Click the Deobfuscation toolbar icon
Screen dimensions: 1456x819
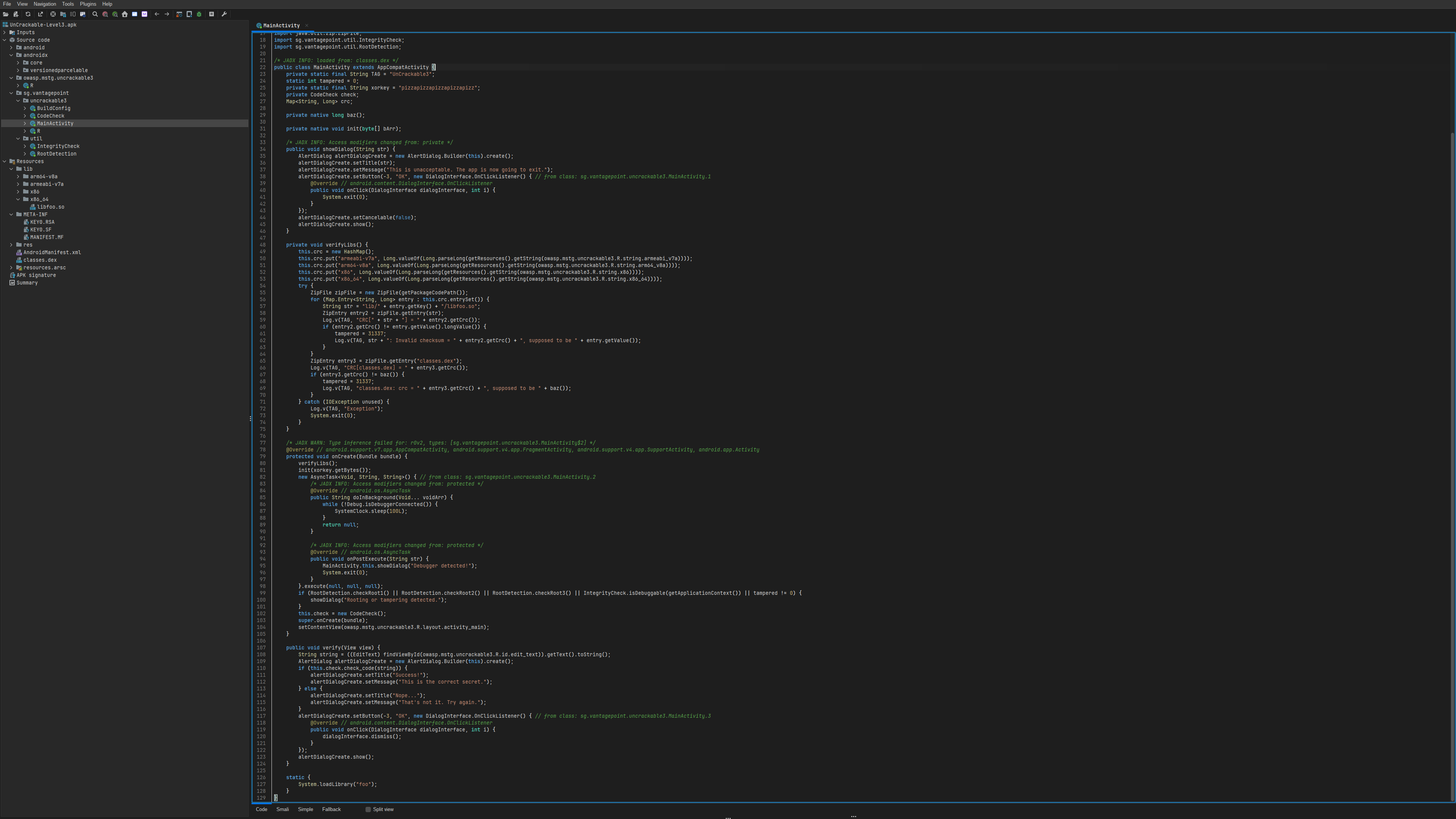click(x=179, y=14)
